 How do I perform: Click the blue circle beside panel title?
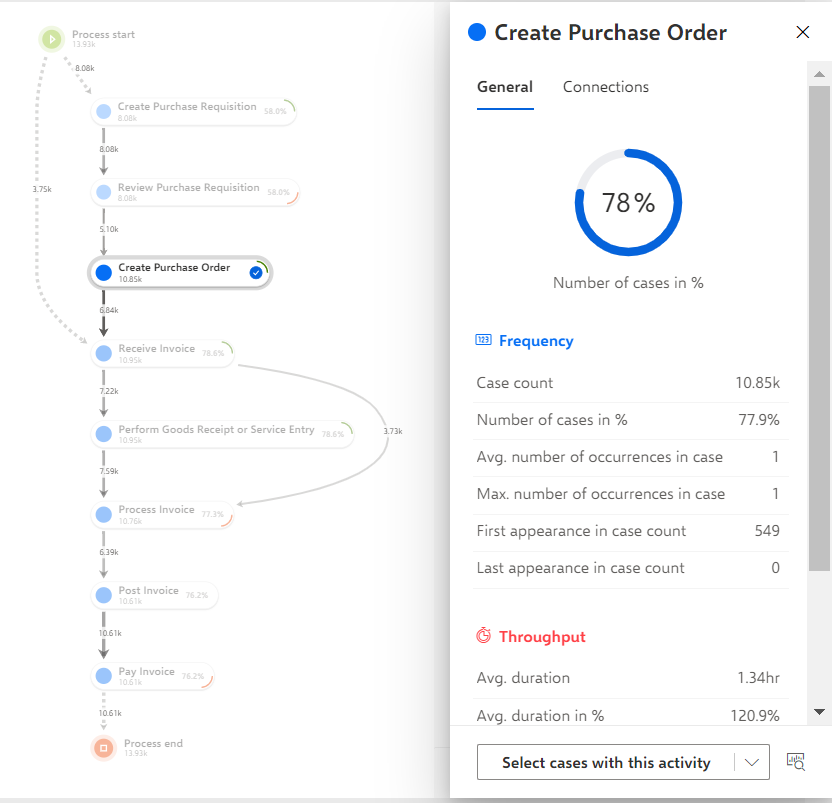point(477,32)
